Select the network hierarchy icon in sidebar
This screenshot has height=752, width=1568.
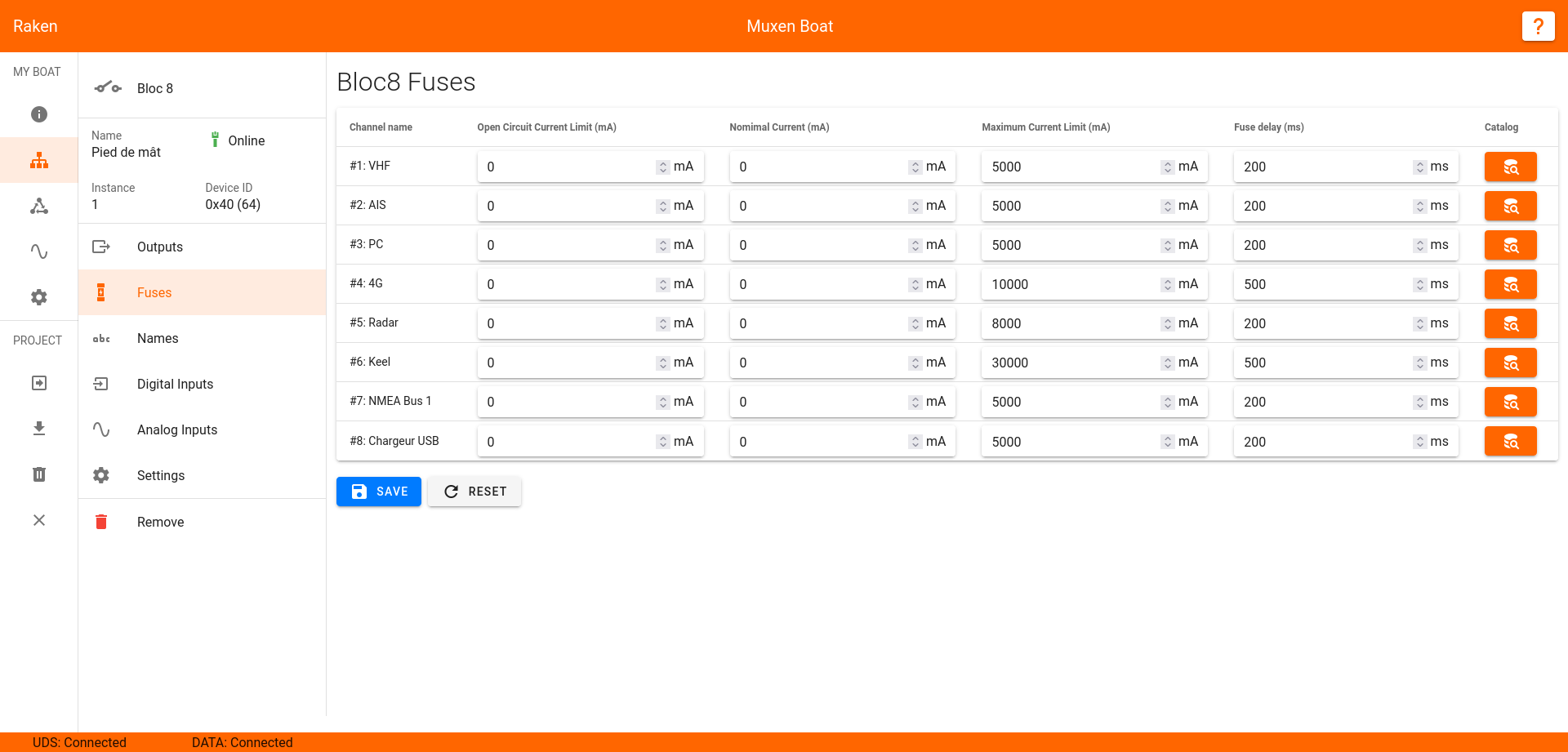tap(39, 160)
